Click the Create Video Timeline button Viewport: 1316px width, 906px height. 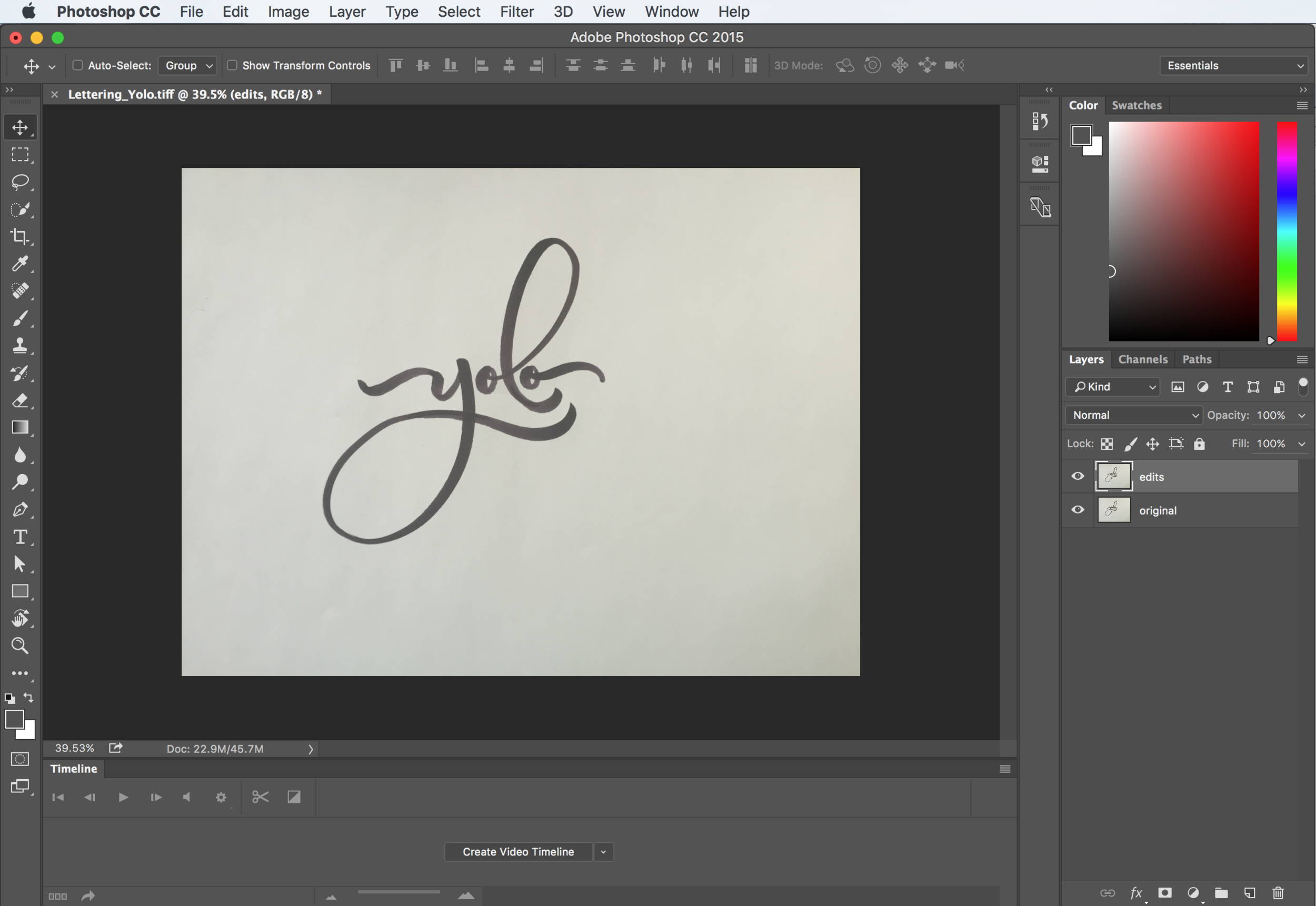pos(518,851)
